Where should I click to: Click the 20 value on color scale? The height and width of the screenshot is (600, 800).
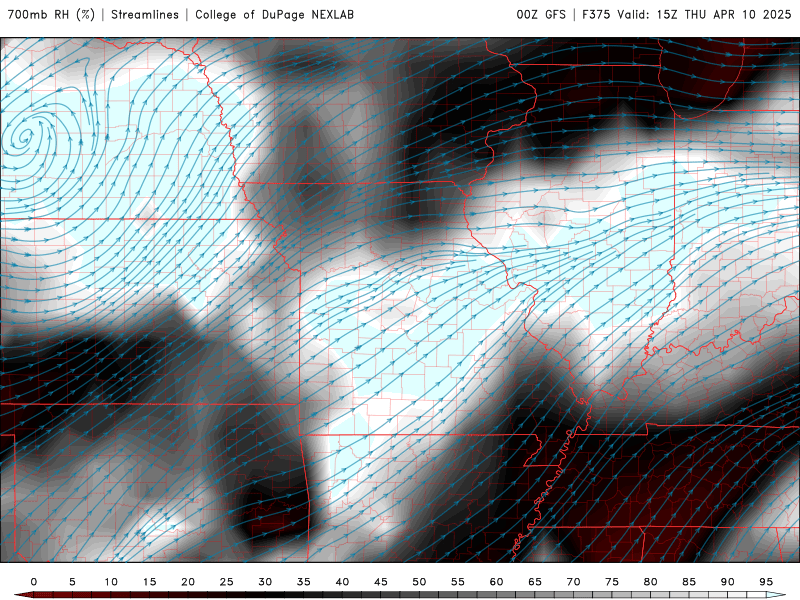click(188, 582)
